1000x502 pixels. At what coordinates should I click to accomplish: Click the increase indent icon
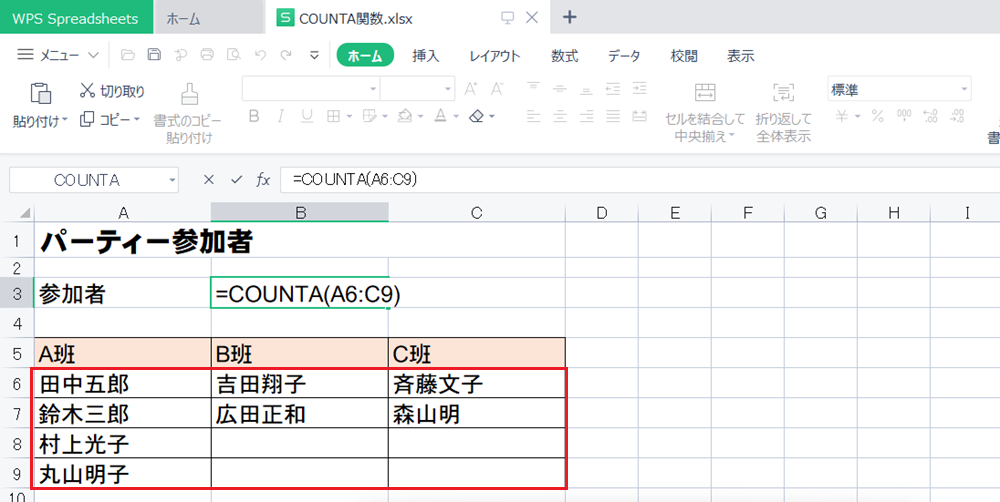coord(640,89)
